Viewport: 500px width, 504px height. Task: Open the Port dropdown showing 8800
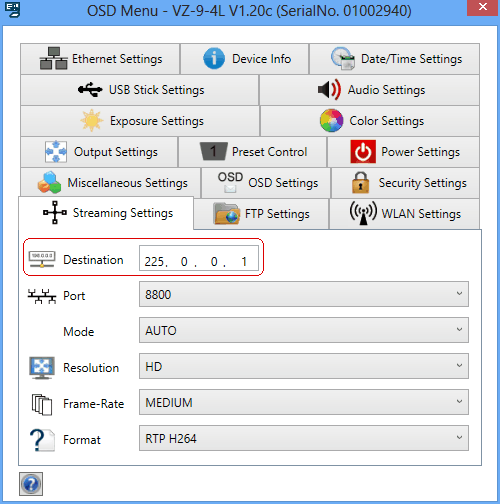tap(304, 294)
